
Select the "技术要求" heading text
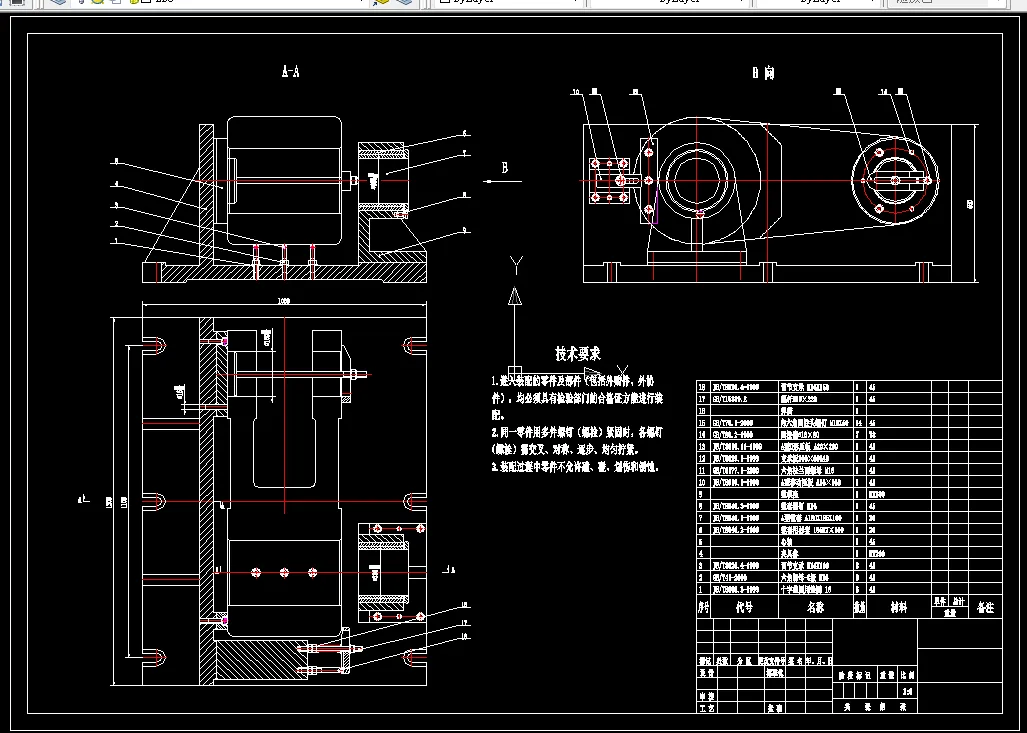(x=578, y=354)
